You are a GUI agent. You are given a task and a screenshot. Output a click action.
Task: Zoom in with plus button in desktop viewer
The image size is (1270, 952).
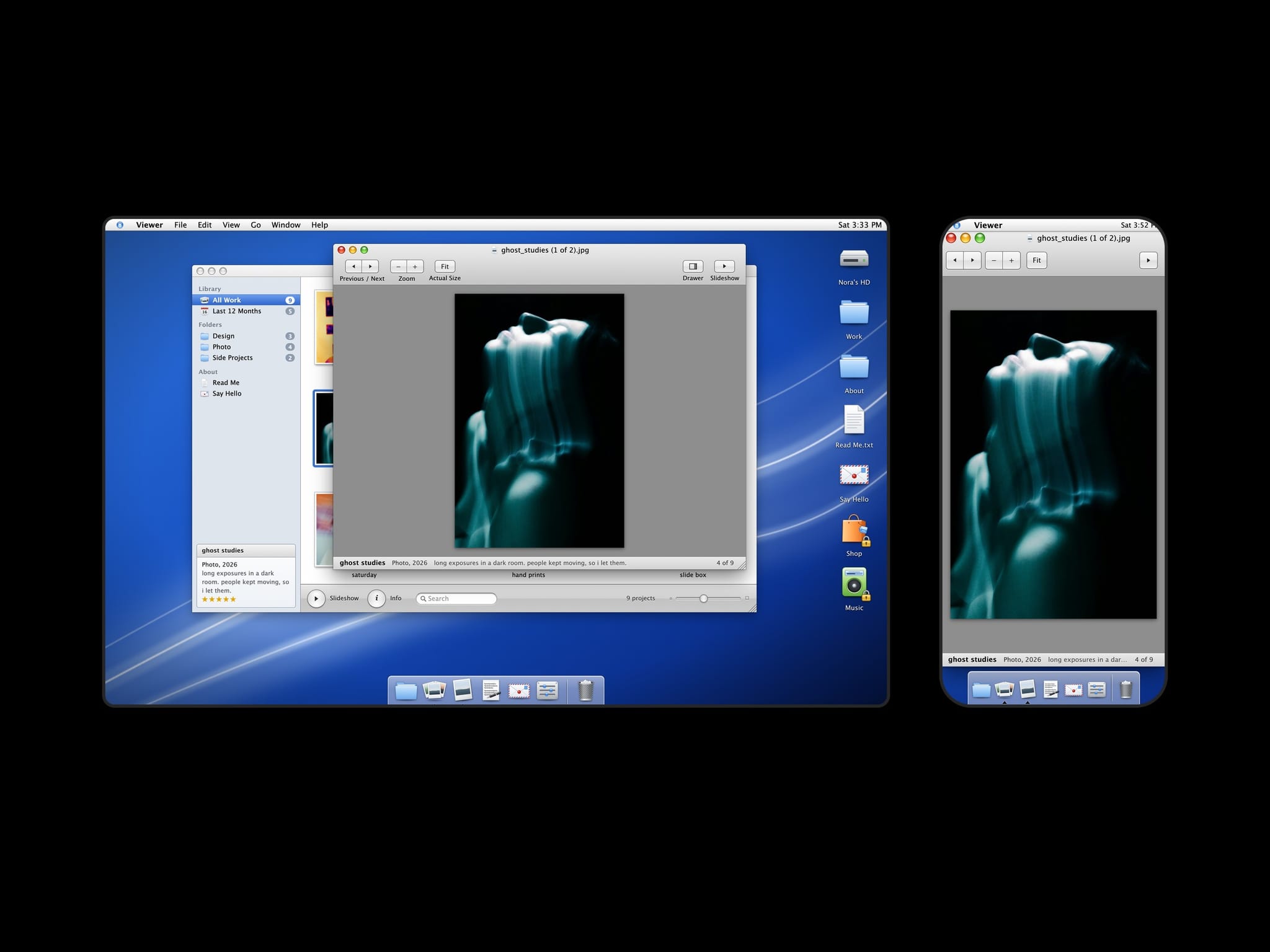tap(415, 267)
